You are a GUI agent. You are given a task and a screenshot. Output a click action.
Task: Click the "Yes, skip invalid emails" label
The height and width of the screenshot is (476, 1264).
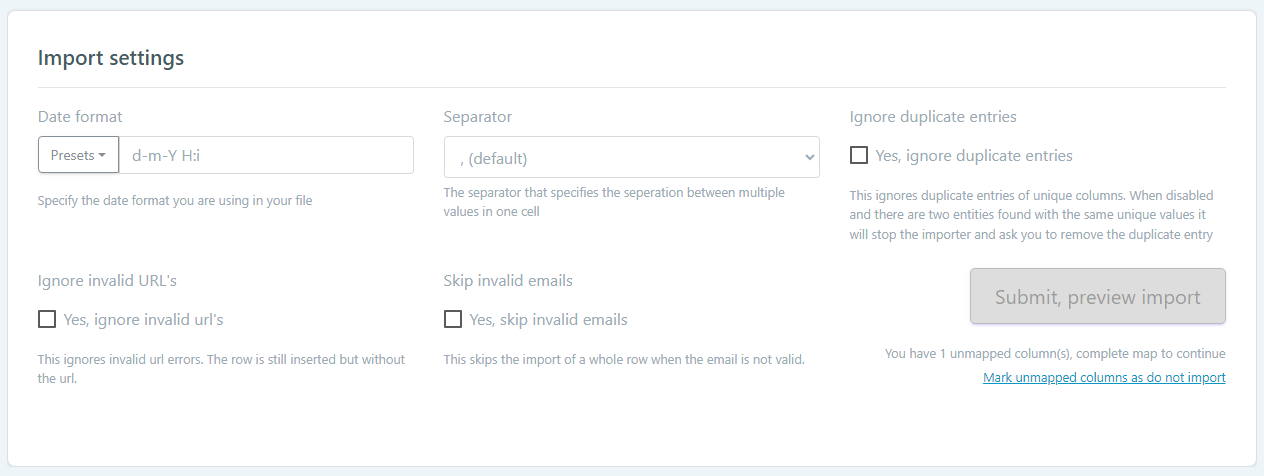[x=548, y=320]
